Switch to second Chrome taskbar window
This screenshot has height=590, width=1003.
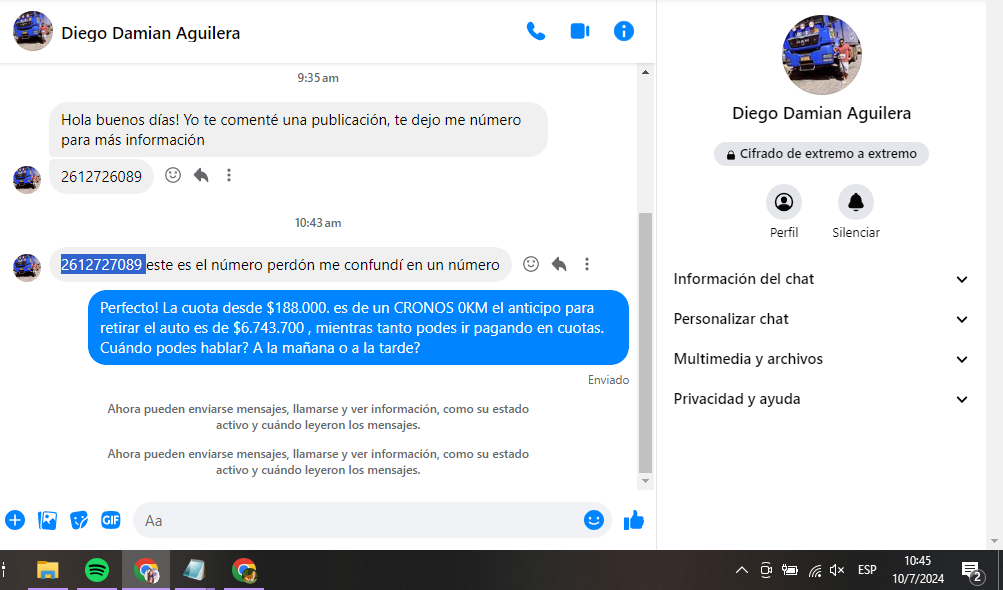click(244, 570)
